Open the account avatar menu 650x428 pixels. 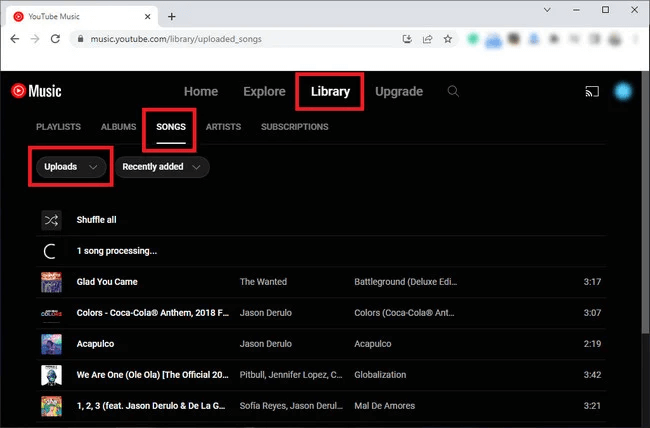[623, 92]
